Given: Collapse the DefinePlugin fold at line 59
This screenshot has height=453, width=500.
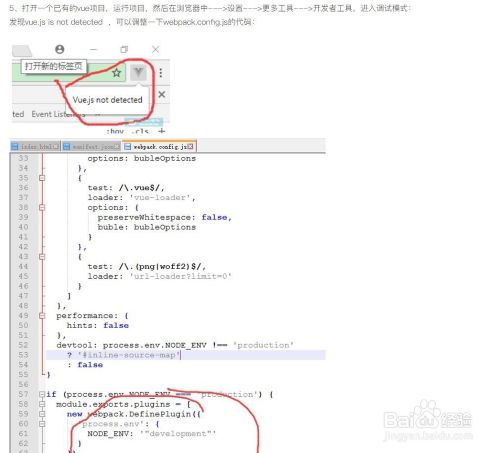Looking at the screenshot, I should point(42,414).
